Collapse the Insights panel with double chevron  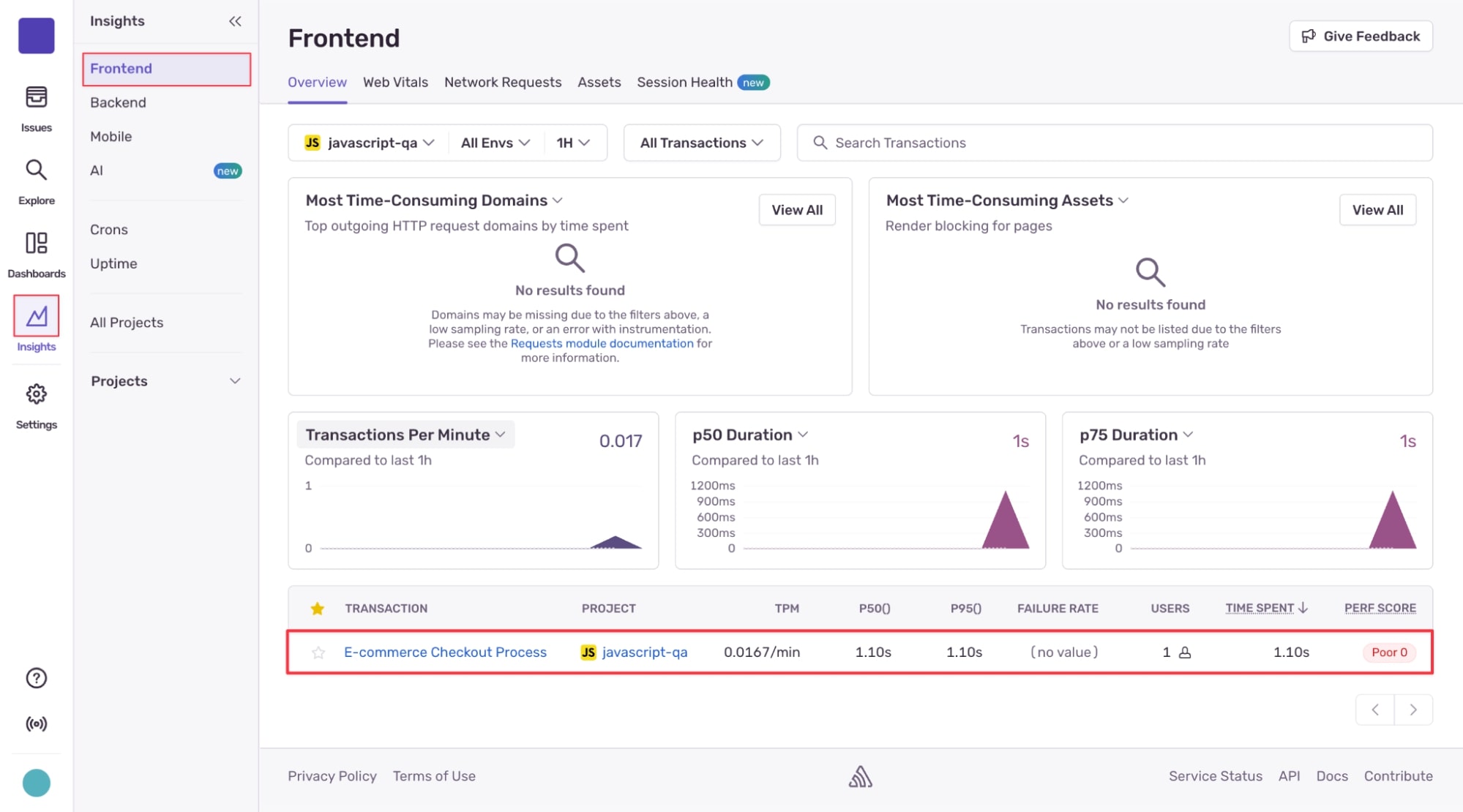[x=235, y=21]
